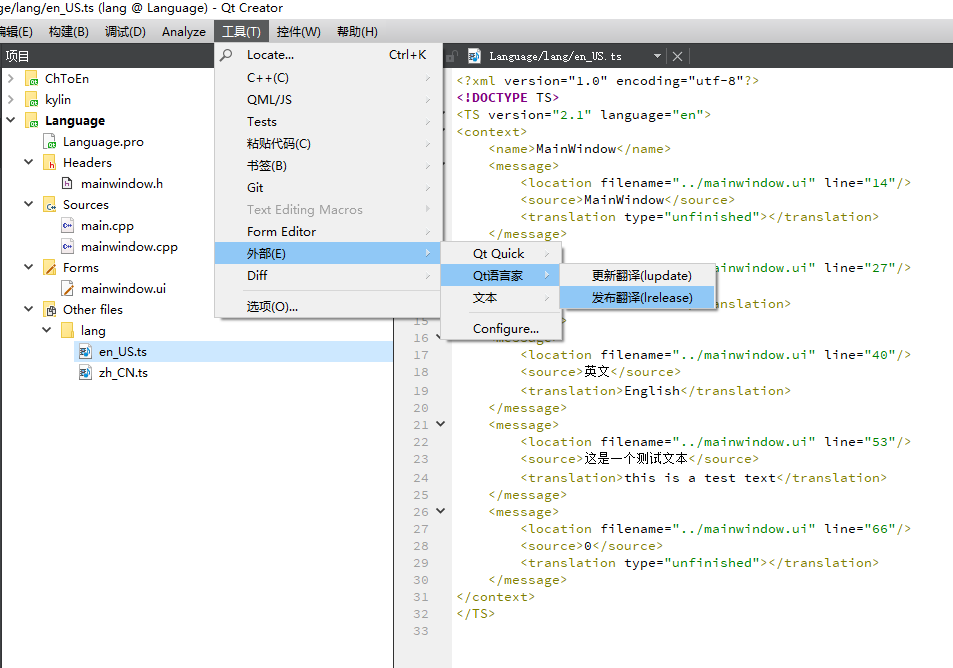Click the mainwindow.h file icon
953x668 pixels.
point(67,184)
